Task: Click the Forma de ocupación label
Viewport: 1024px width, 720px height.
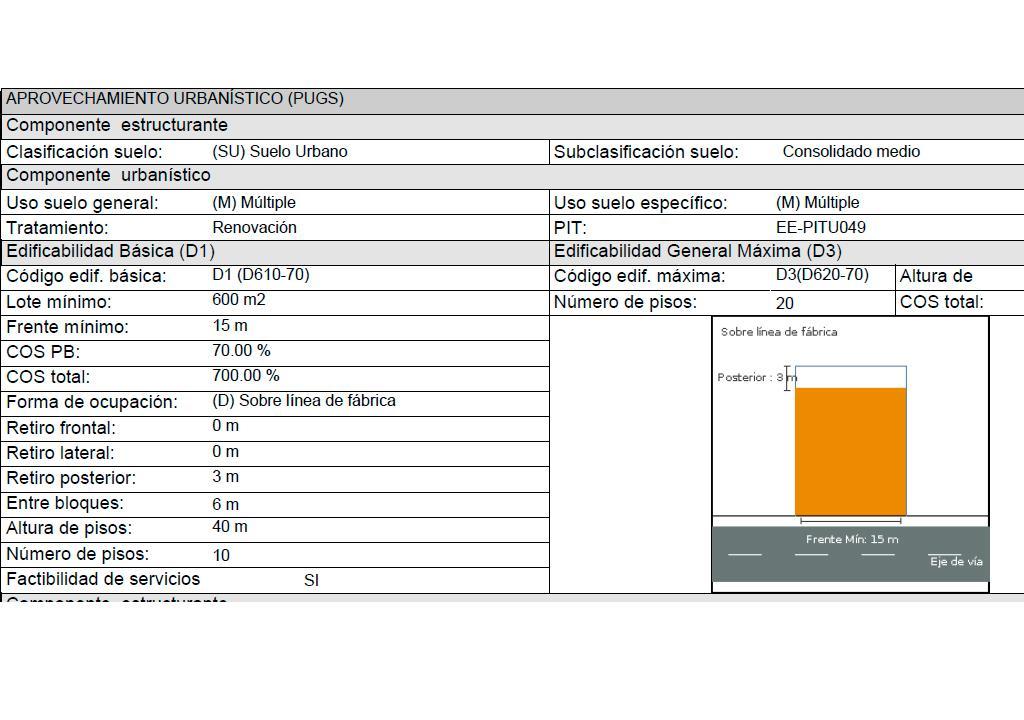Action: [91, 402]
